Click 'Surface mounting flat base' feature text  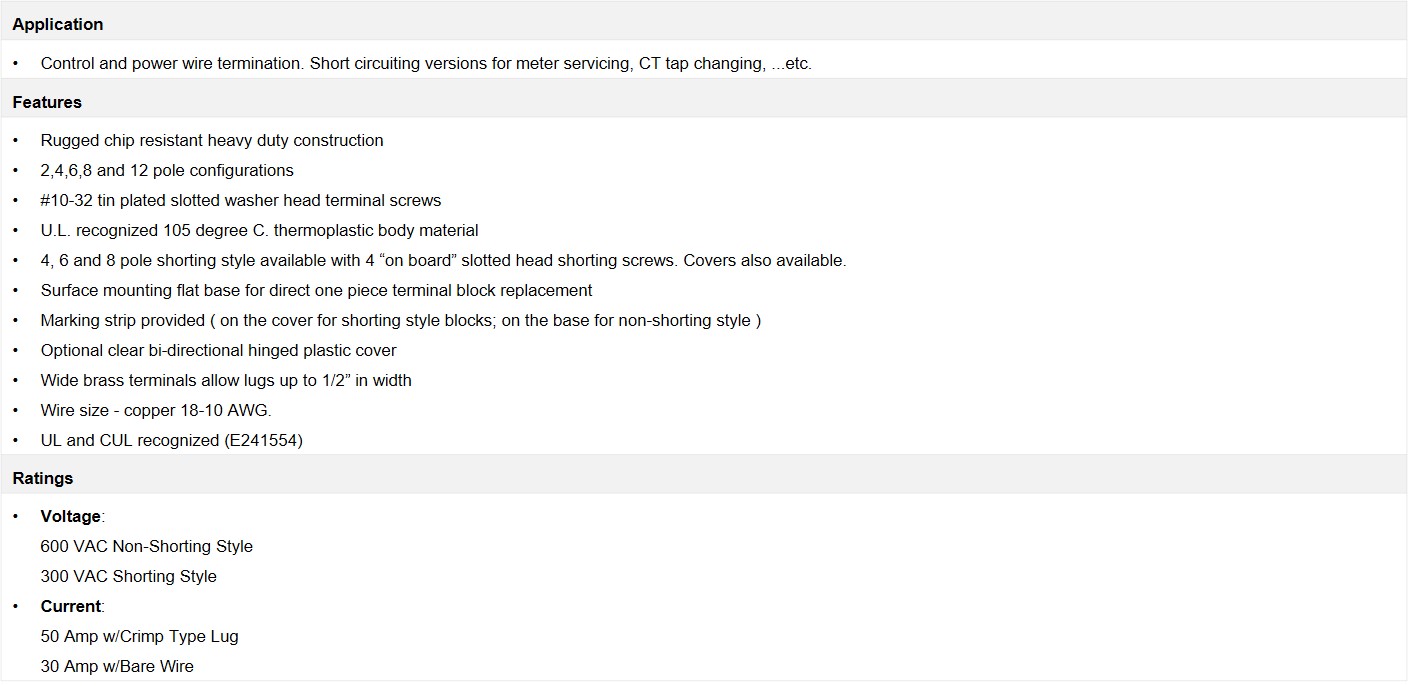(316, 290)
